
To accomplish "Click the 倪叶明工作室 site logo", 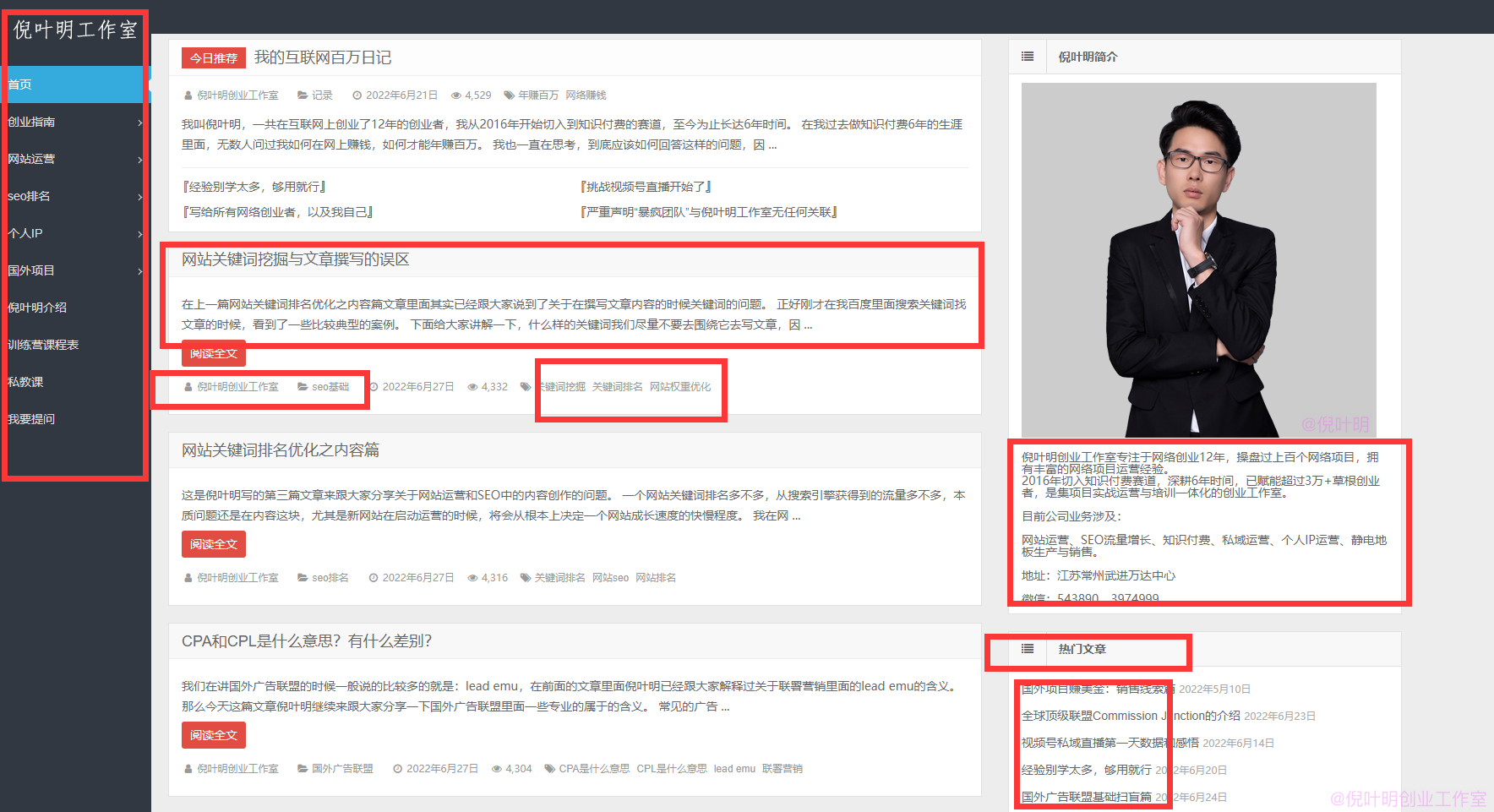I will pos(75,30).
